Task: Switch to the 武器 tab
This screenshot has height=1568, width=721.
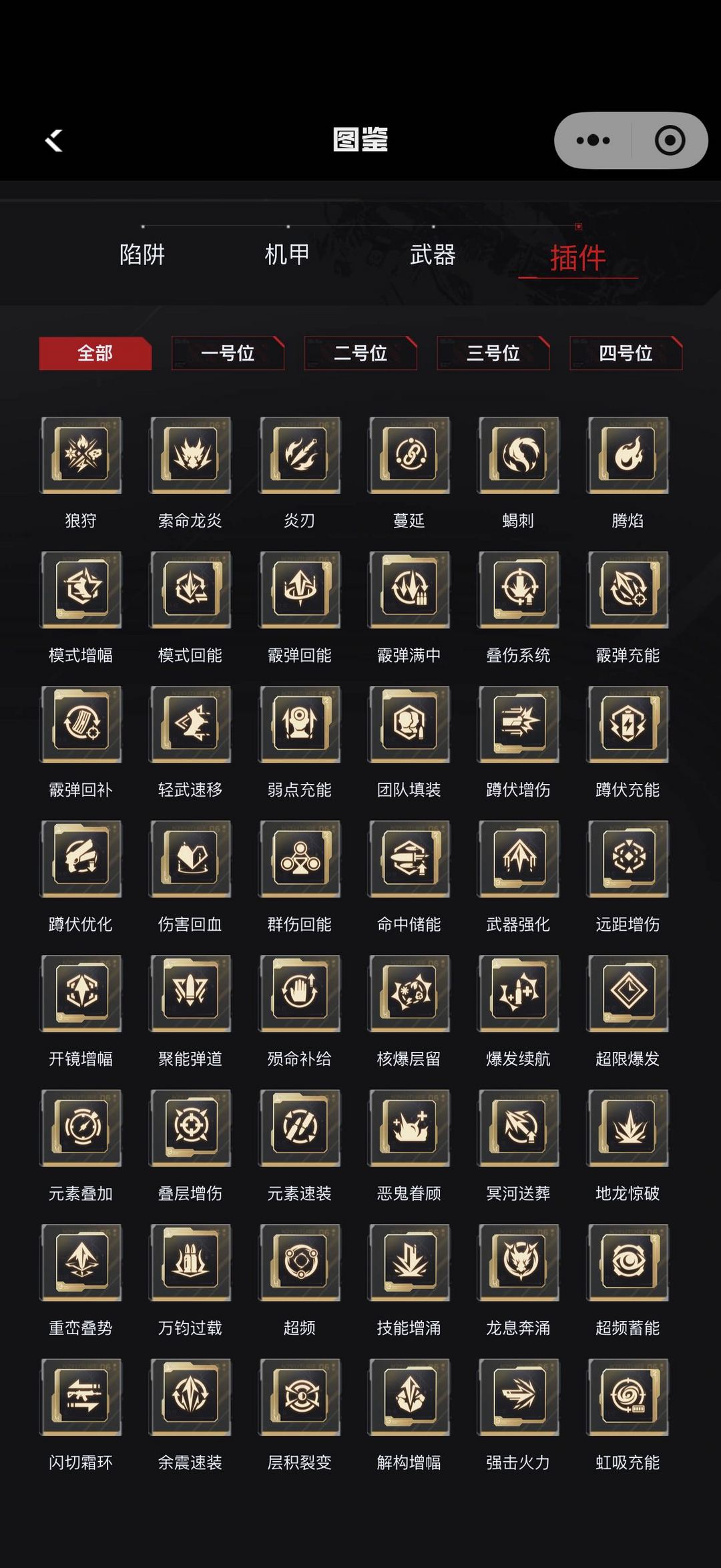Action: pos(433,254)
